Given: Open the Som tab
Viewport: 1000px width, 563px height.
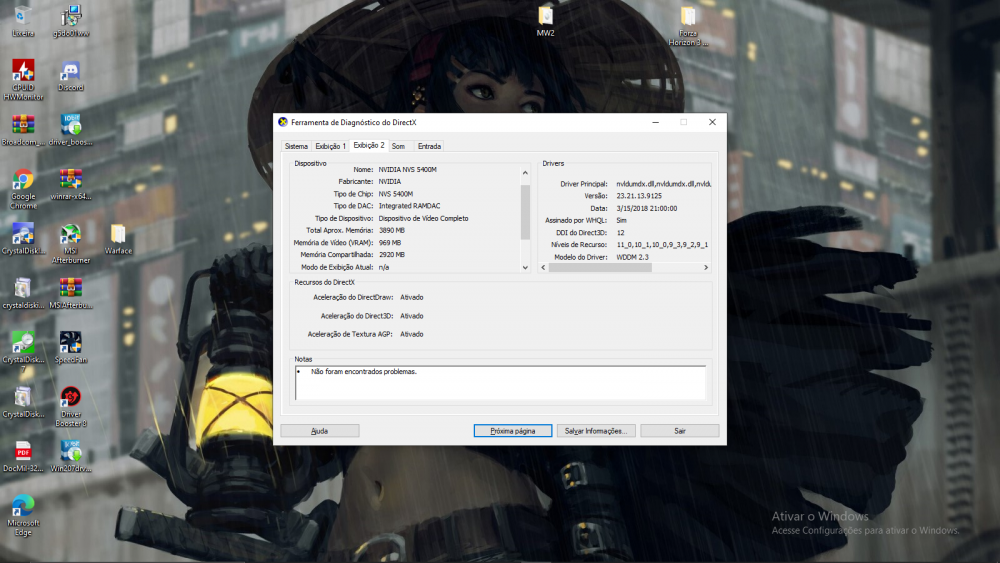Looking at the screenshot, I should coord(399,146).
